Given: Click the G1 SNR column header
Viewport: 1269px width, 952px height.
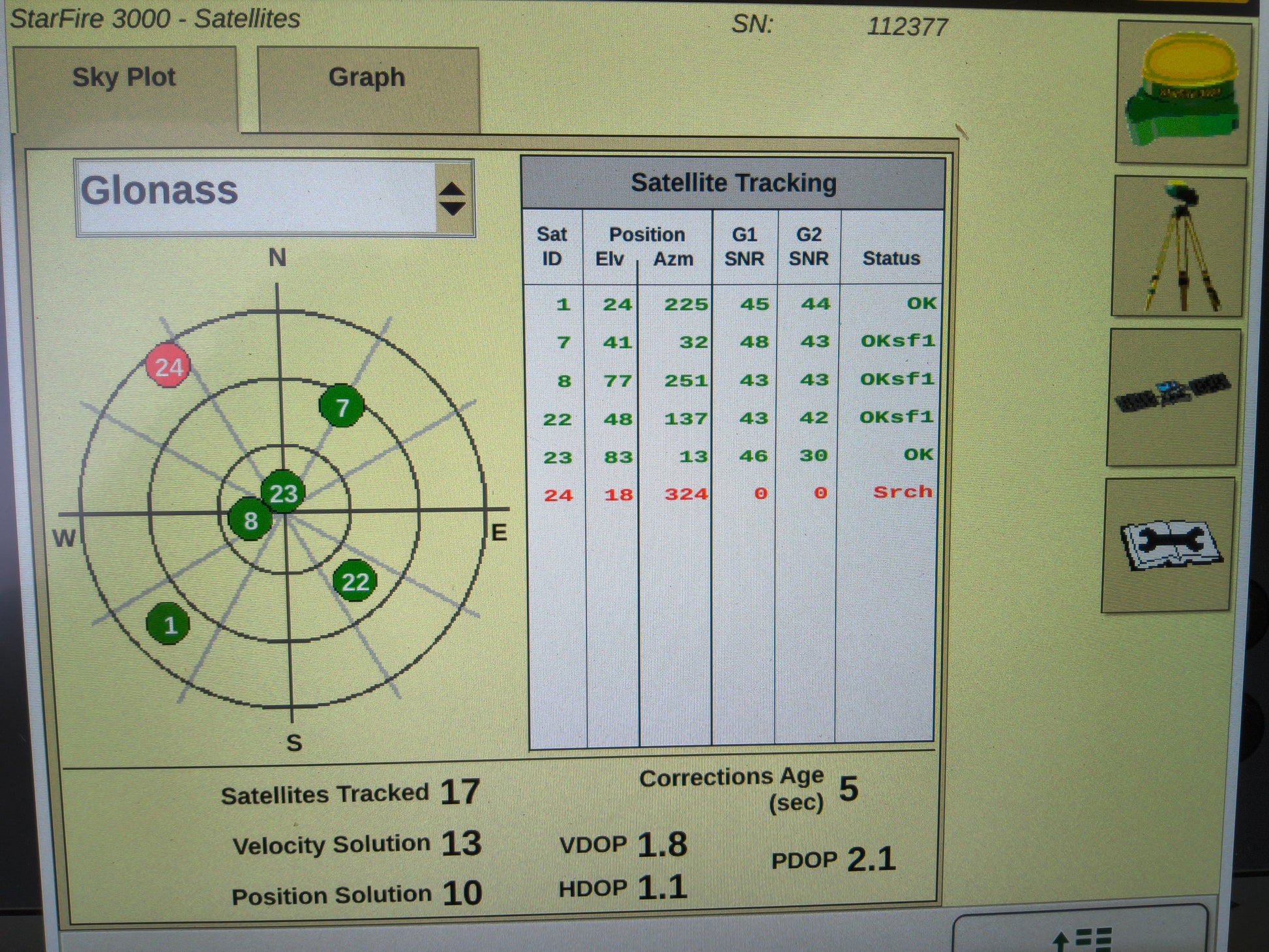Looking at the screenshot, I should point(745,246).
